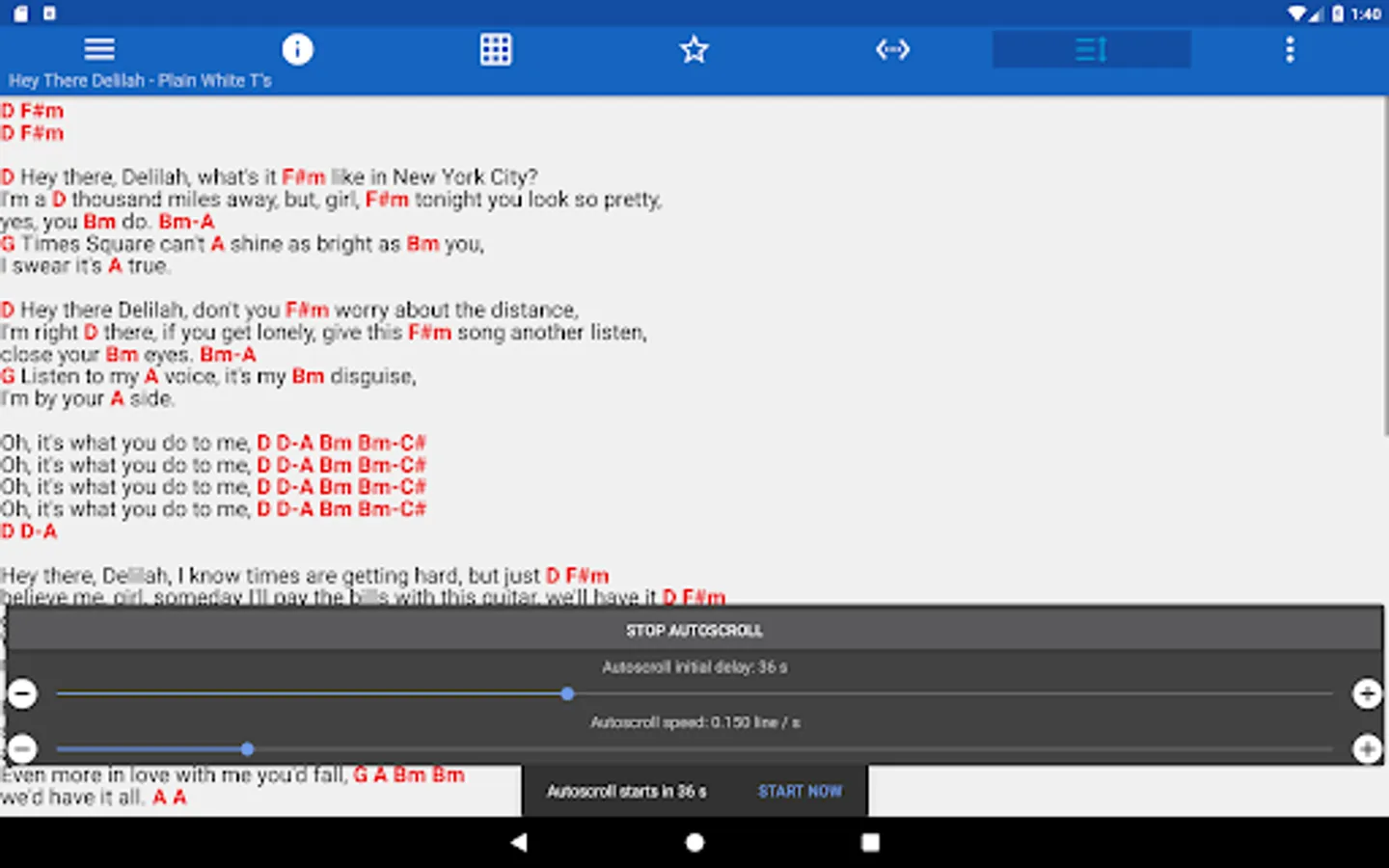The width and height of the screenshot is (1389, 868).
Task: Decrease autoscroll initial delay with minus
Action: click(22, 693)
